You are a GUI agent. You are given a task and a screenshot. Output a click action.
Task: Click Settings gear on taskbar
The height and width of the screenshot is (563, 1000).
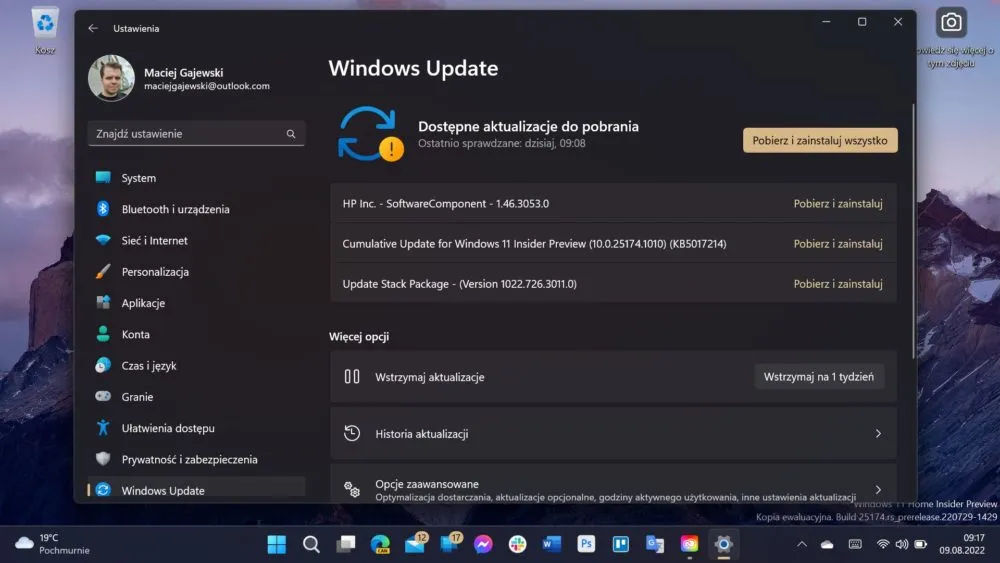pyautogui.click(x=723, y=544)
